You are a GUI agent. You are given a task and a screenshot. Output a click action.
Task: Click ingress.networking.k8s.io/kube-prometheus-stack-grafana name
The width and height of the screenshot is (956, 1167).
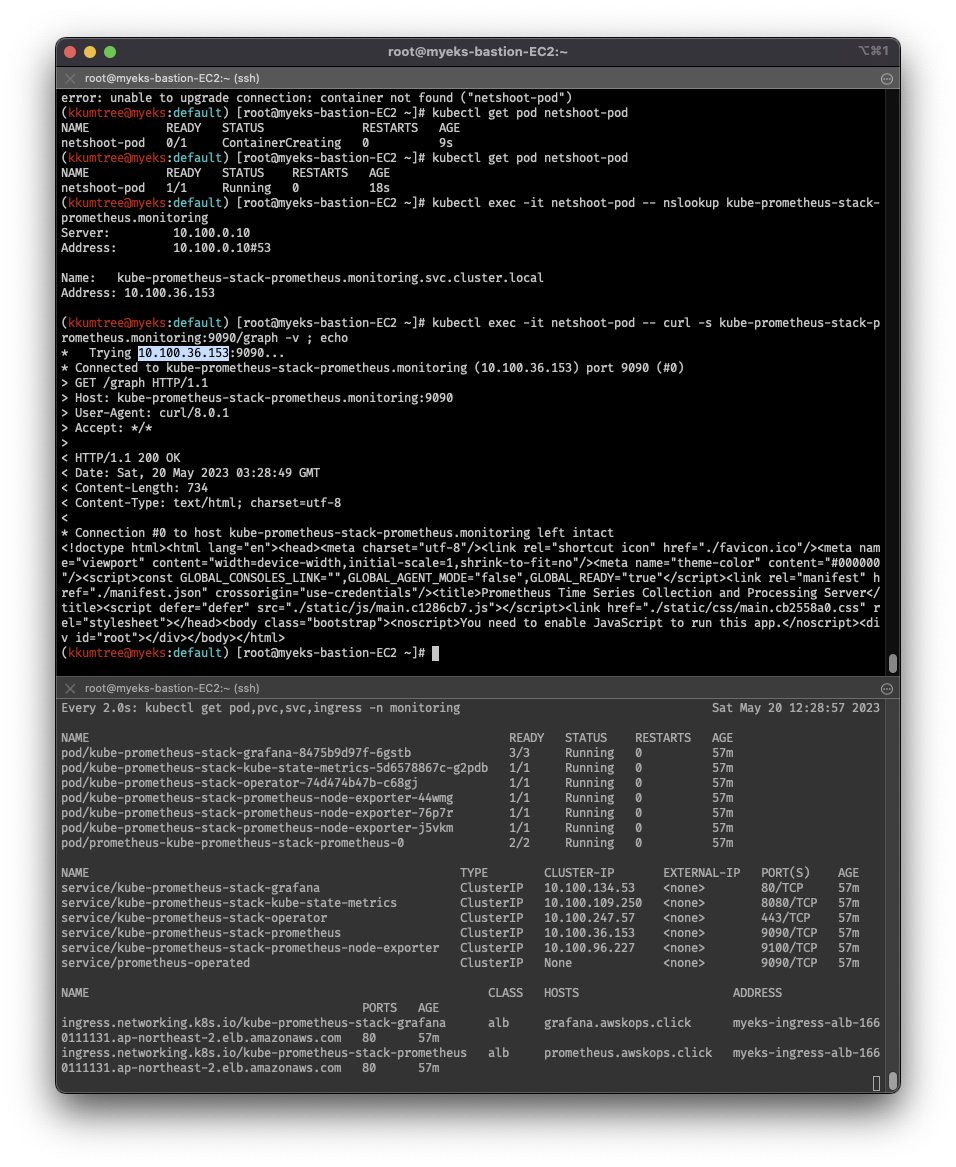(x=253, y=1023)
